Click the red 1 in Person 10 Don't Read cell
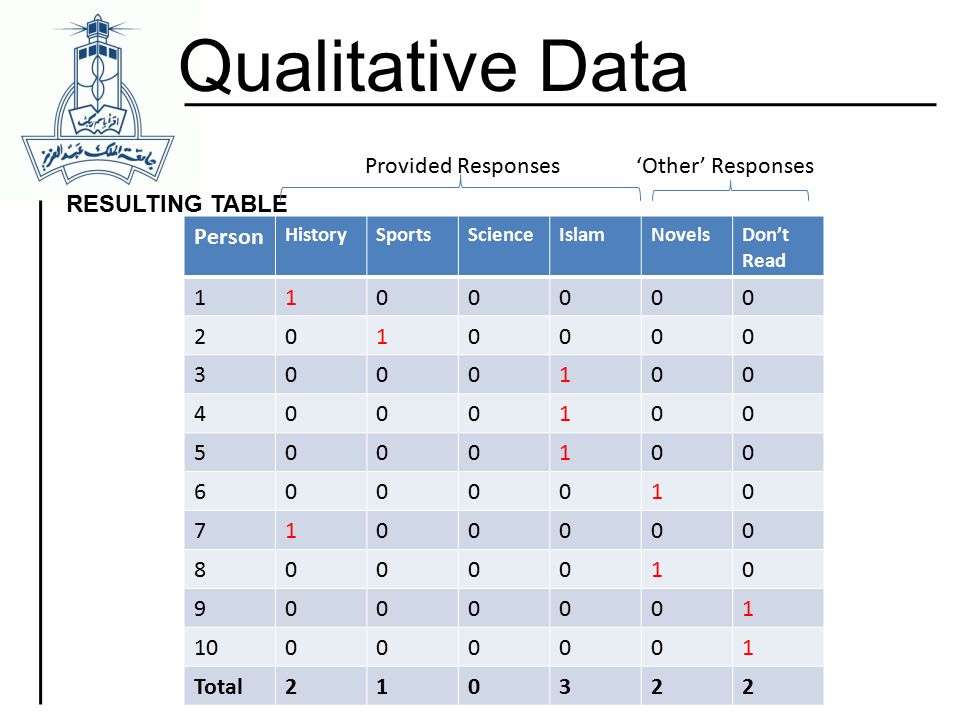This screenshot has width=960, height=720. point(748,648)
